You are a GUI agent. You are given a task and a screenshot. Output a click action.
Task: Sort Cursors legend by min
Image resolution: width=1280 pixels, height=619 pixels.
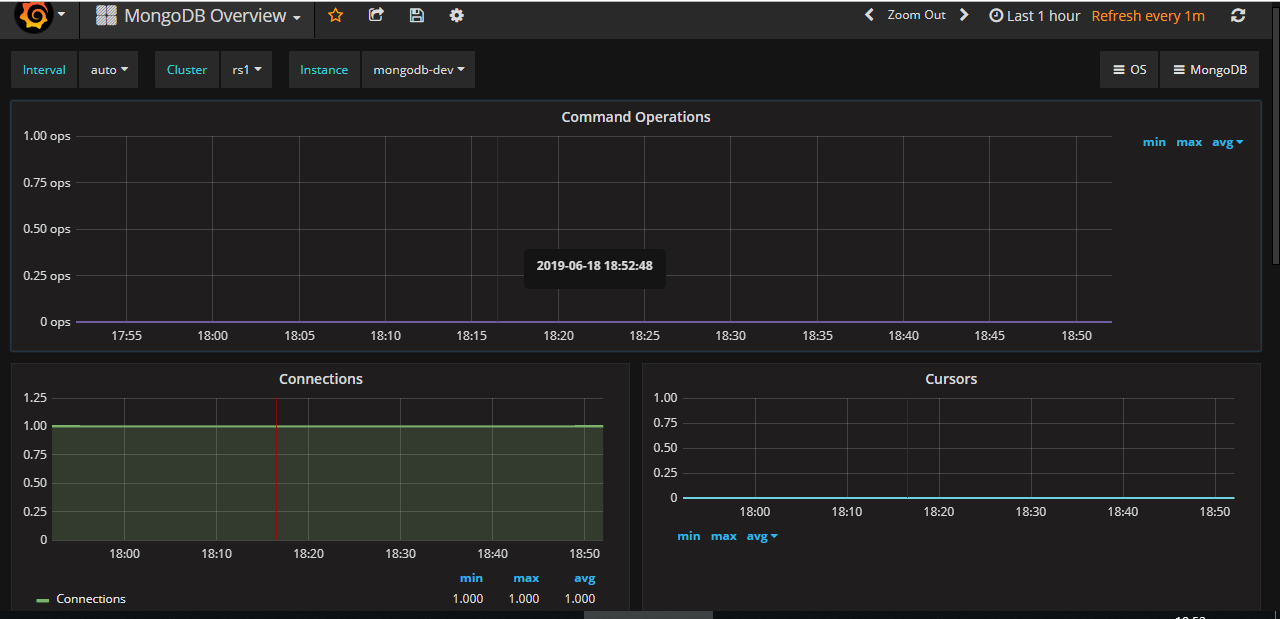[x=689, y=536]
